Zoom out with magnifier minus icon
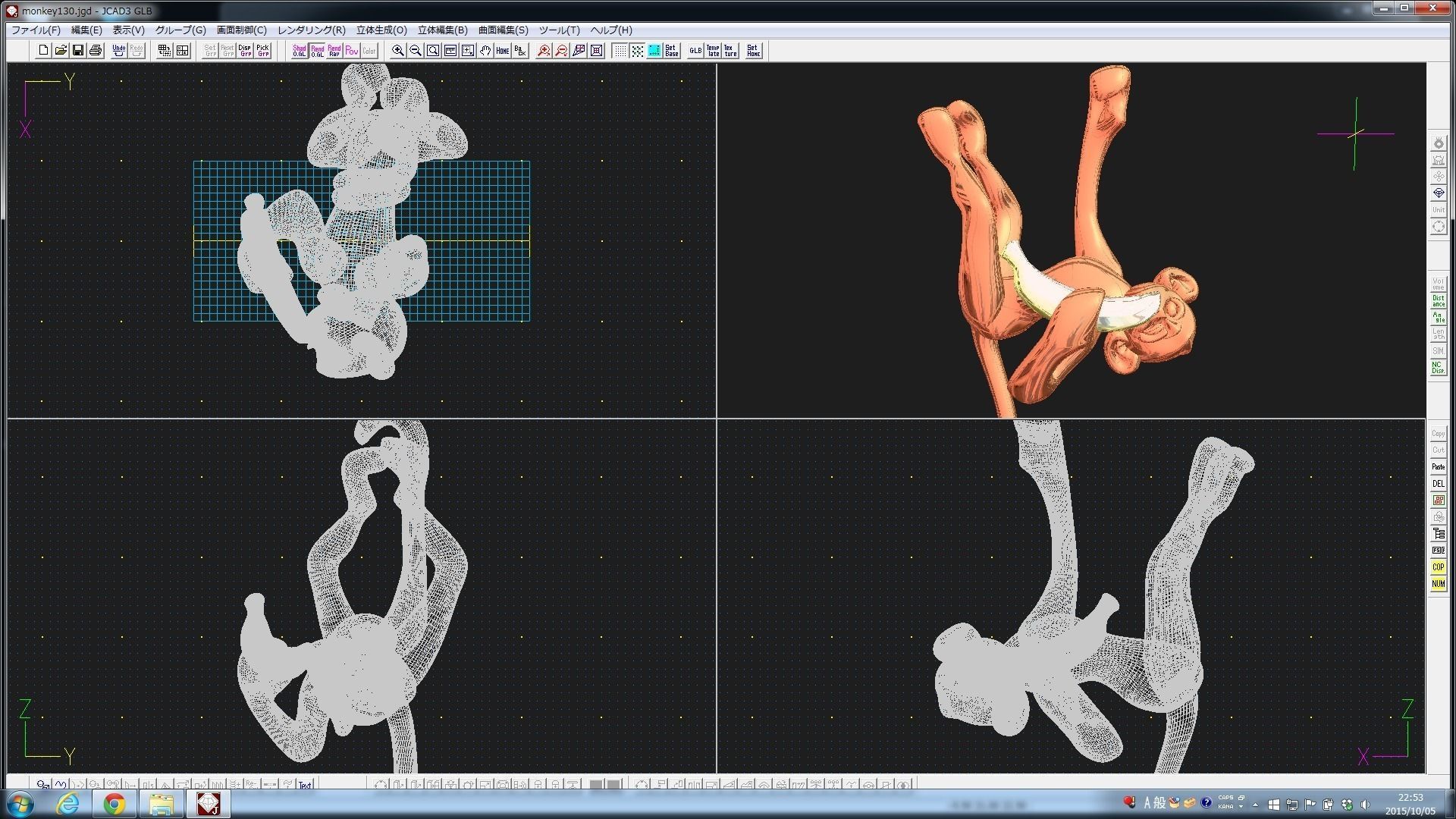 (x=416, y=51)
